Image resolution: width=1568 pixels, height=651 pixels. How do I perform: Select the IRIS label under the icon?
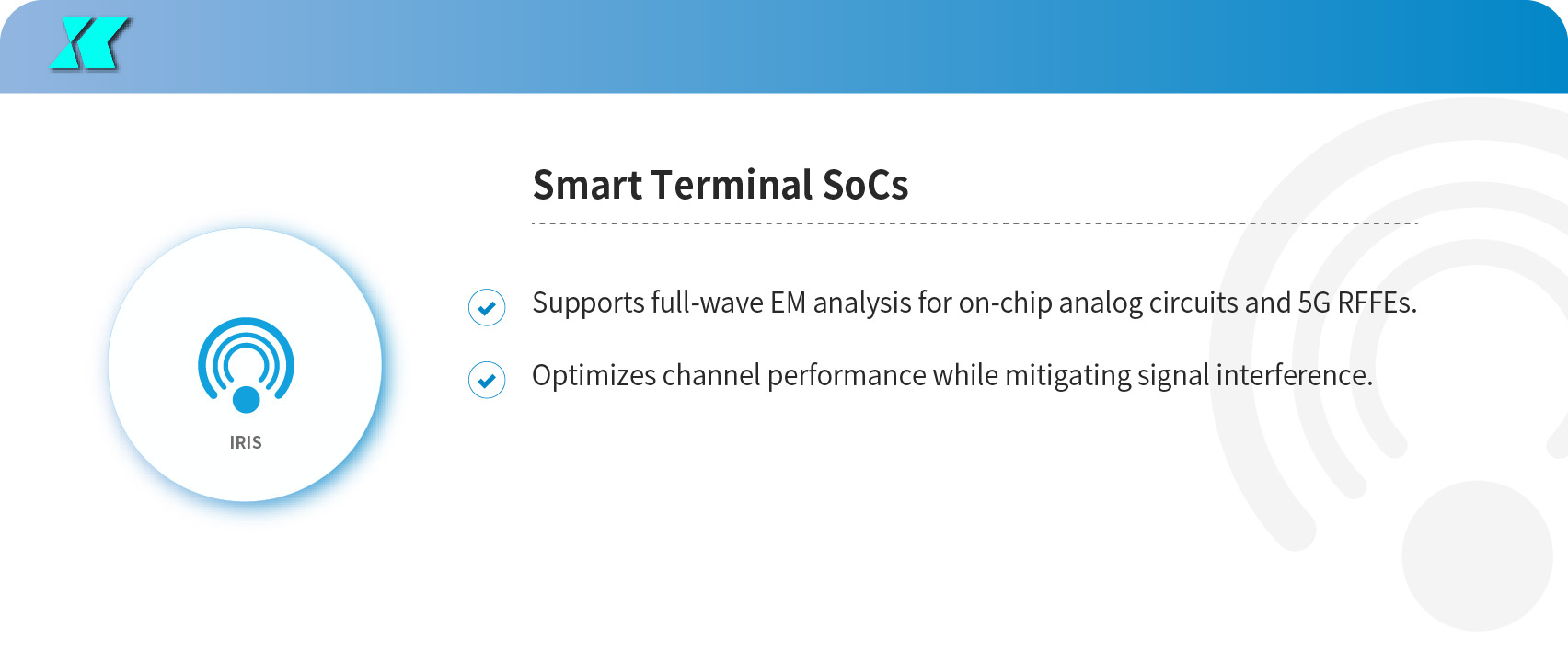[x=246, y=442]
